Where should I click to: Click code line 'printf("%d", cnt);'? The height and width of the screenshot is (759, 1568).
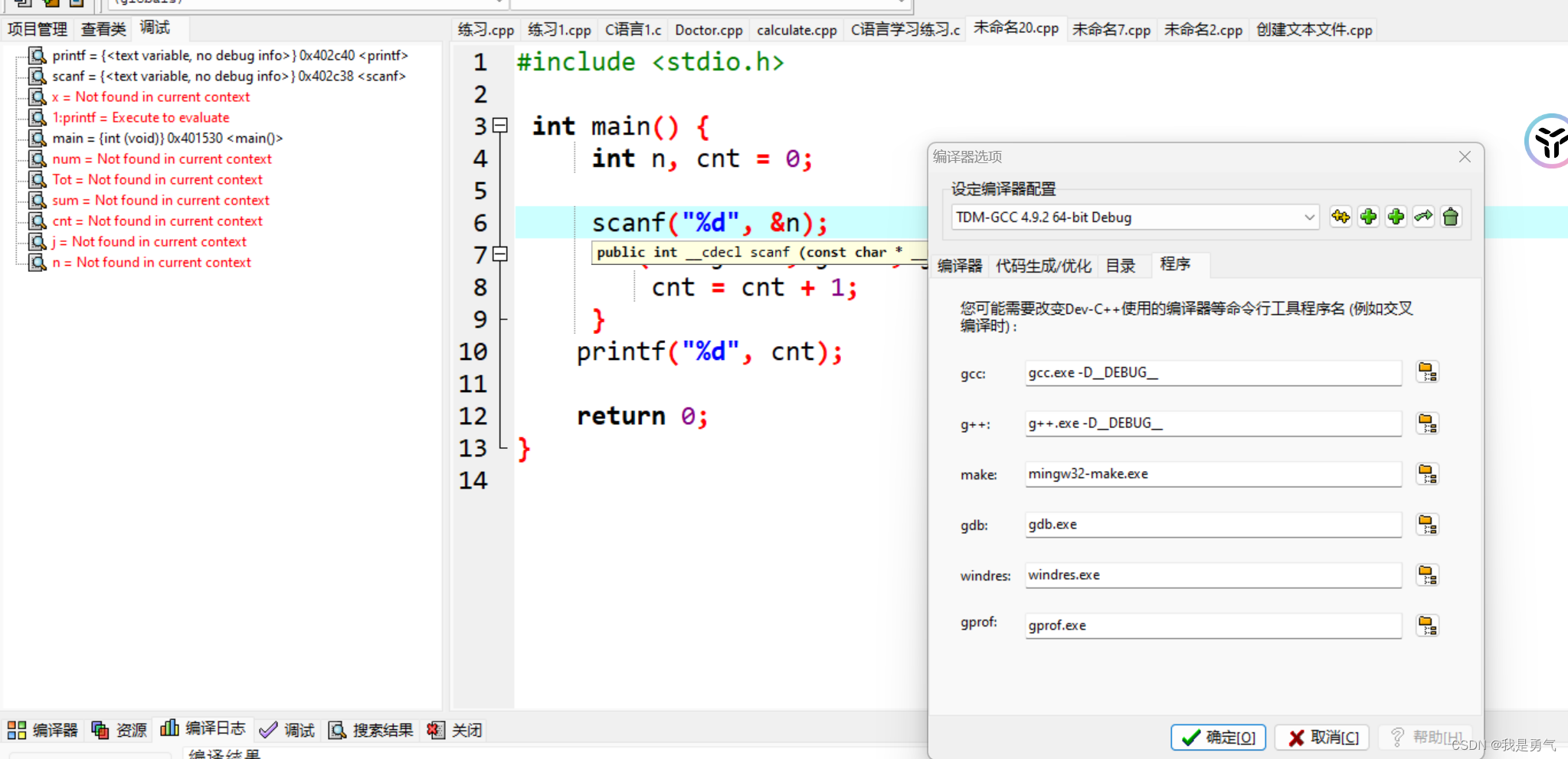709,352
